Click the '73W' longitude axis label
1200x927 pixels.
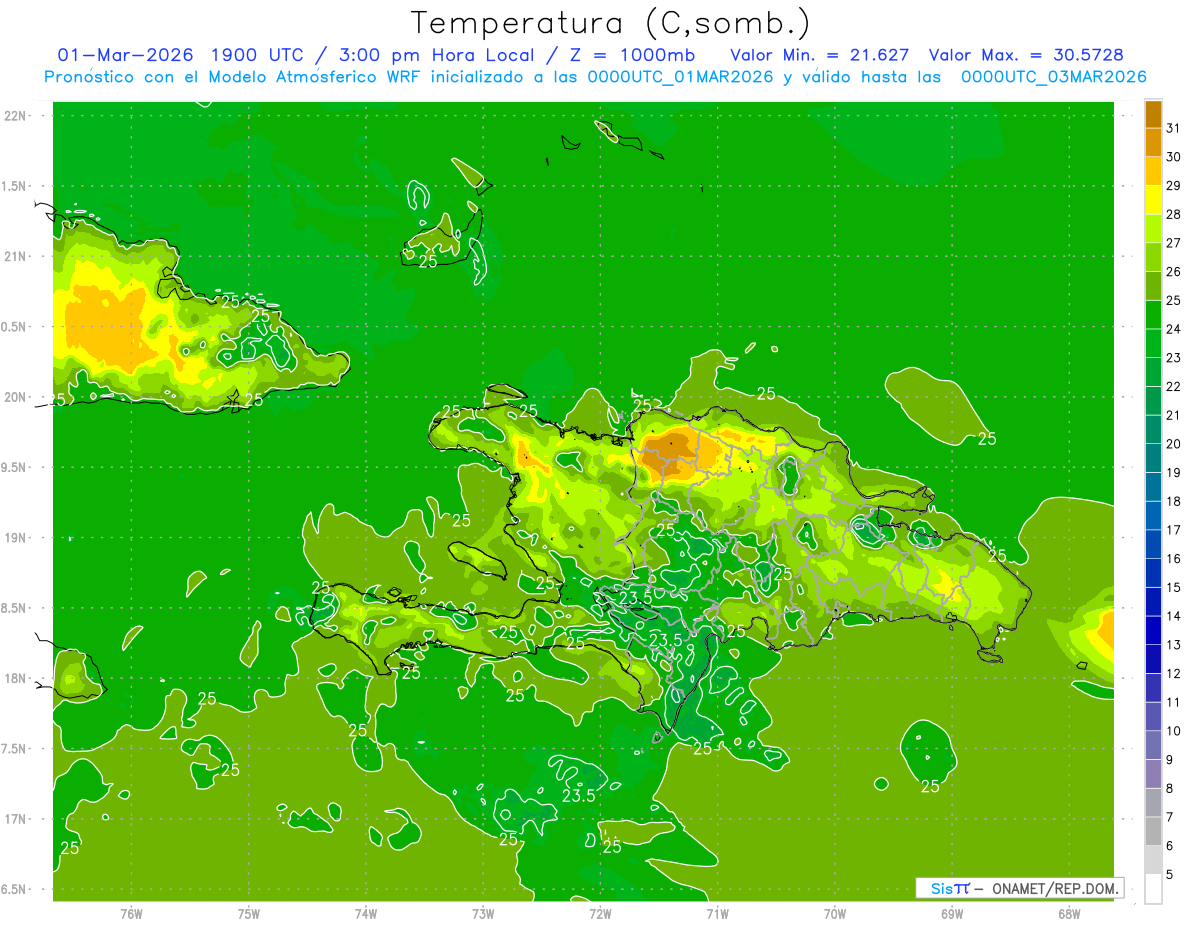(x=483, y=914)
